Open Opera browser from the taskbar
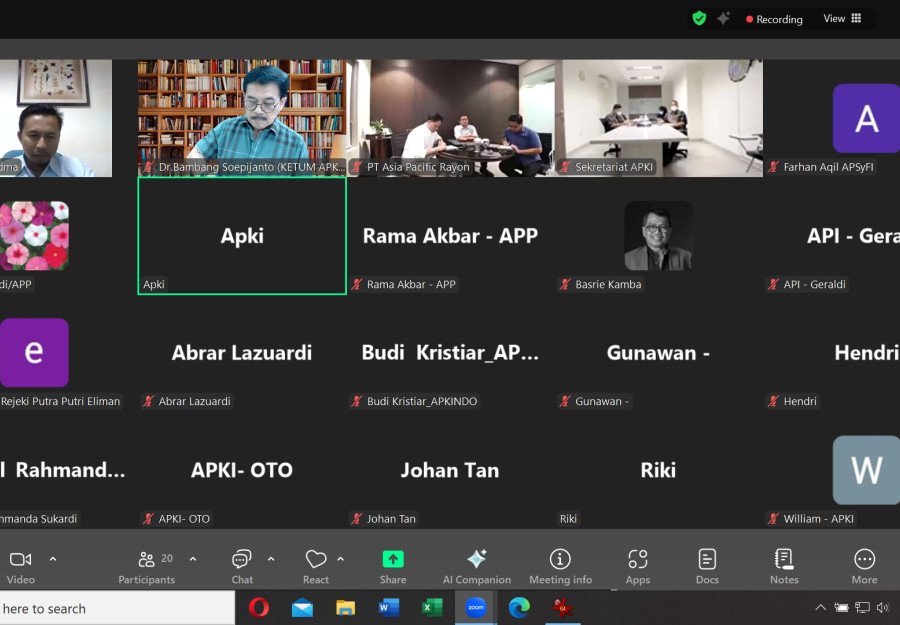 [x=259, y=608]
